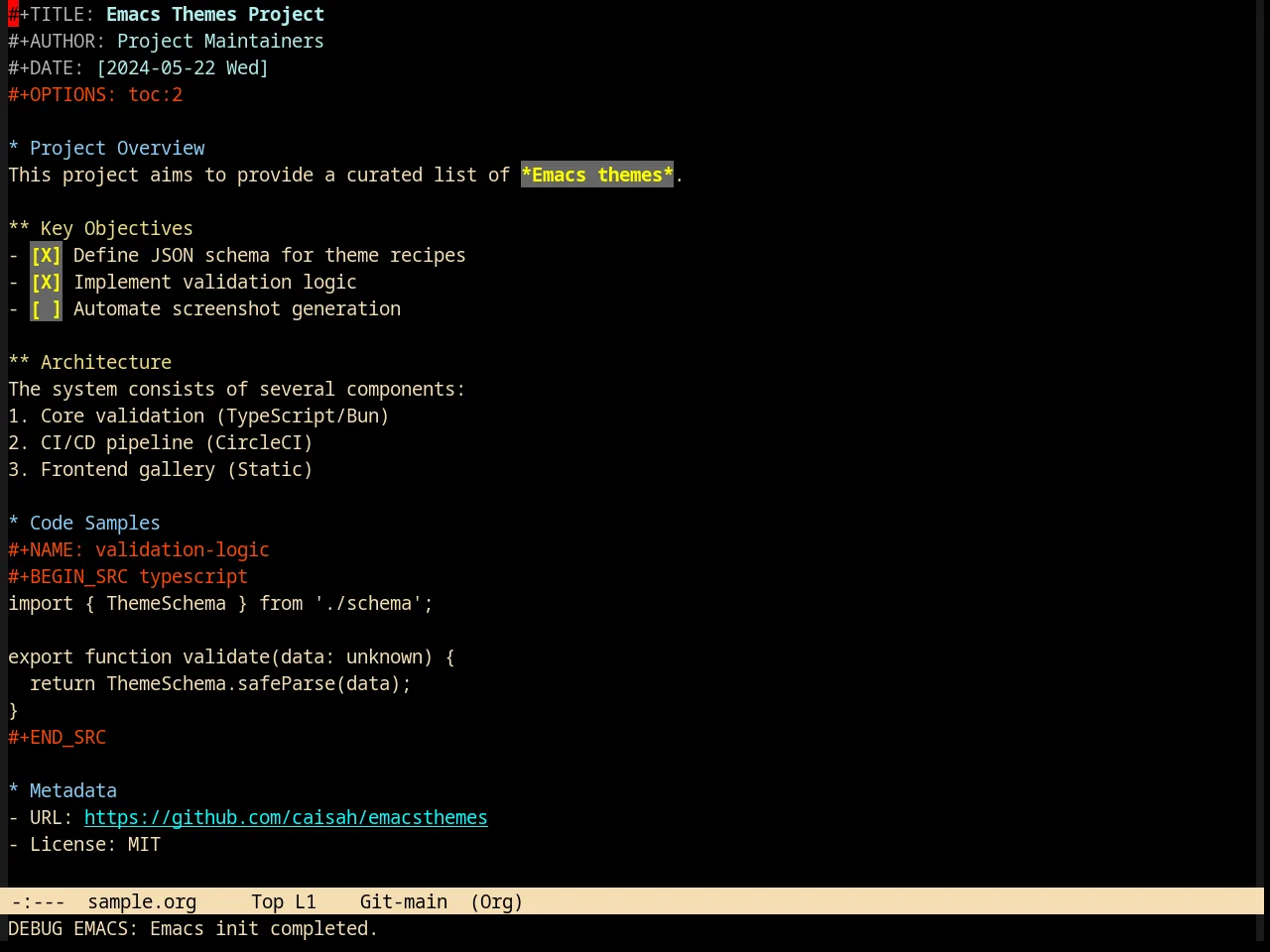
Task: Click list item '3. Frontend gallery (Static)'
Action: 161,470
